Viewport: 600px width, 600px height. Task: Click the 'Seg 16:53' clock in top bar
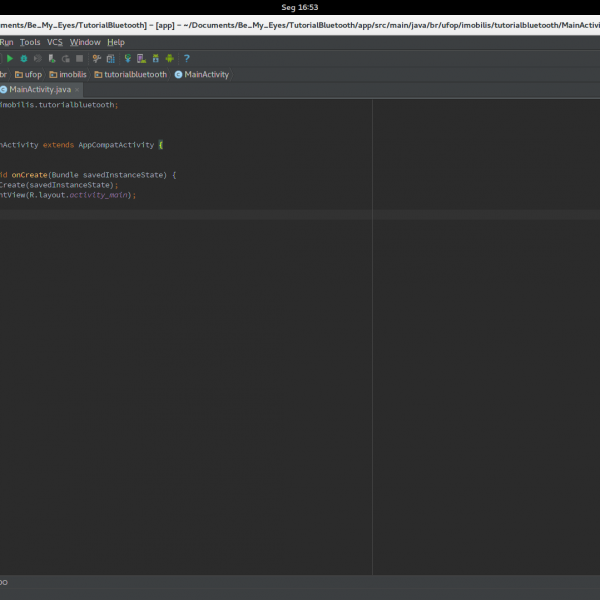coord(300,7)
